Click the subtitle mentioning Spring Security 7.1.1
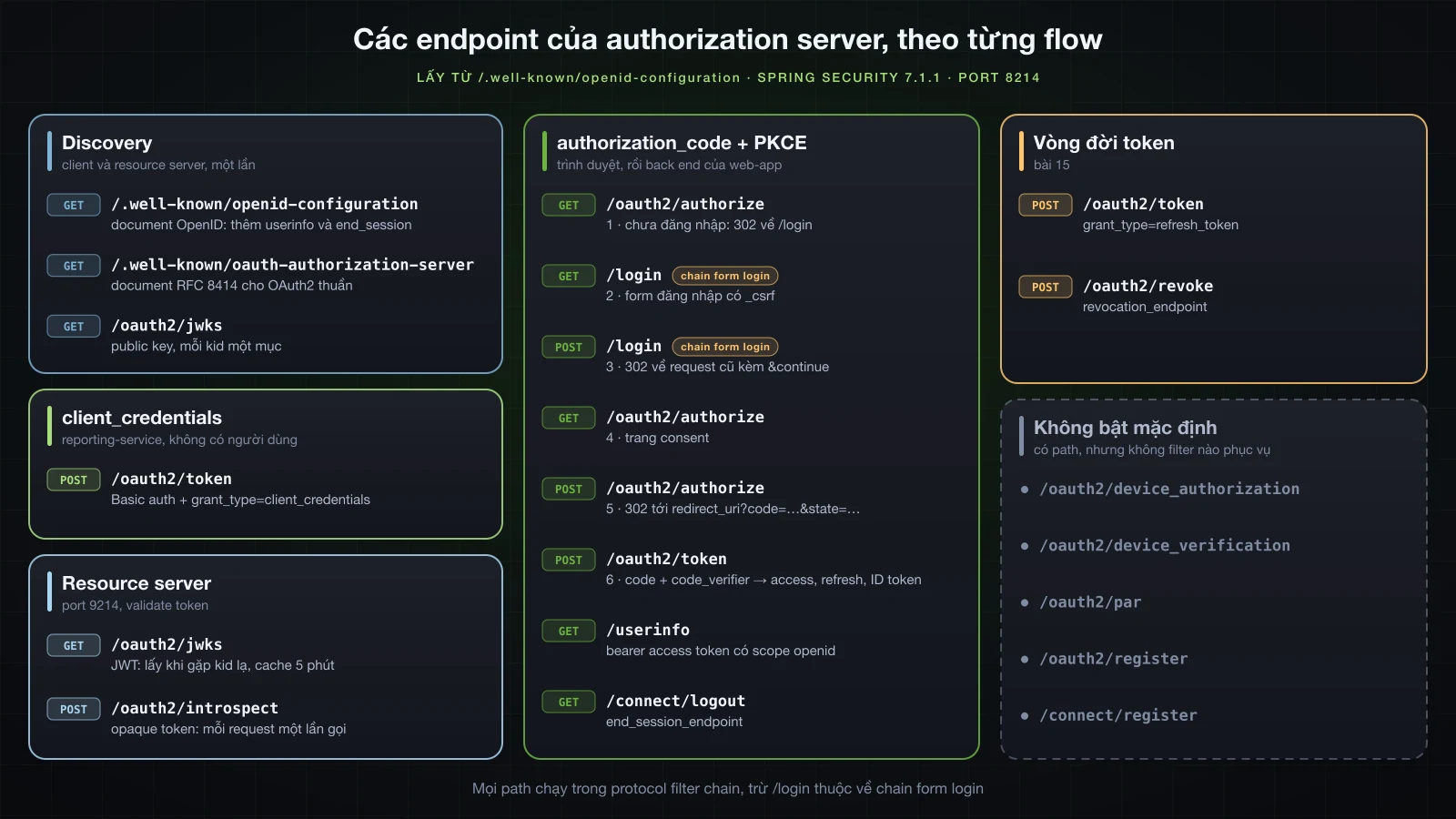The width and height of the screenshot is (1456, 819). coord(728,77)
